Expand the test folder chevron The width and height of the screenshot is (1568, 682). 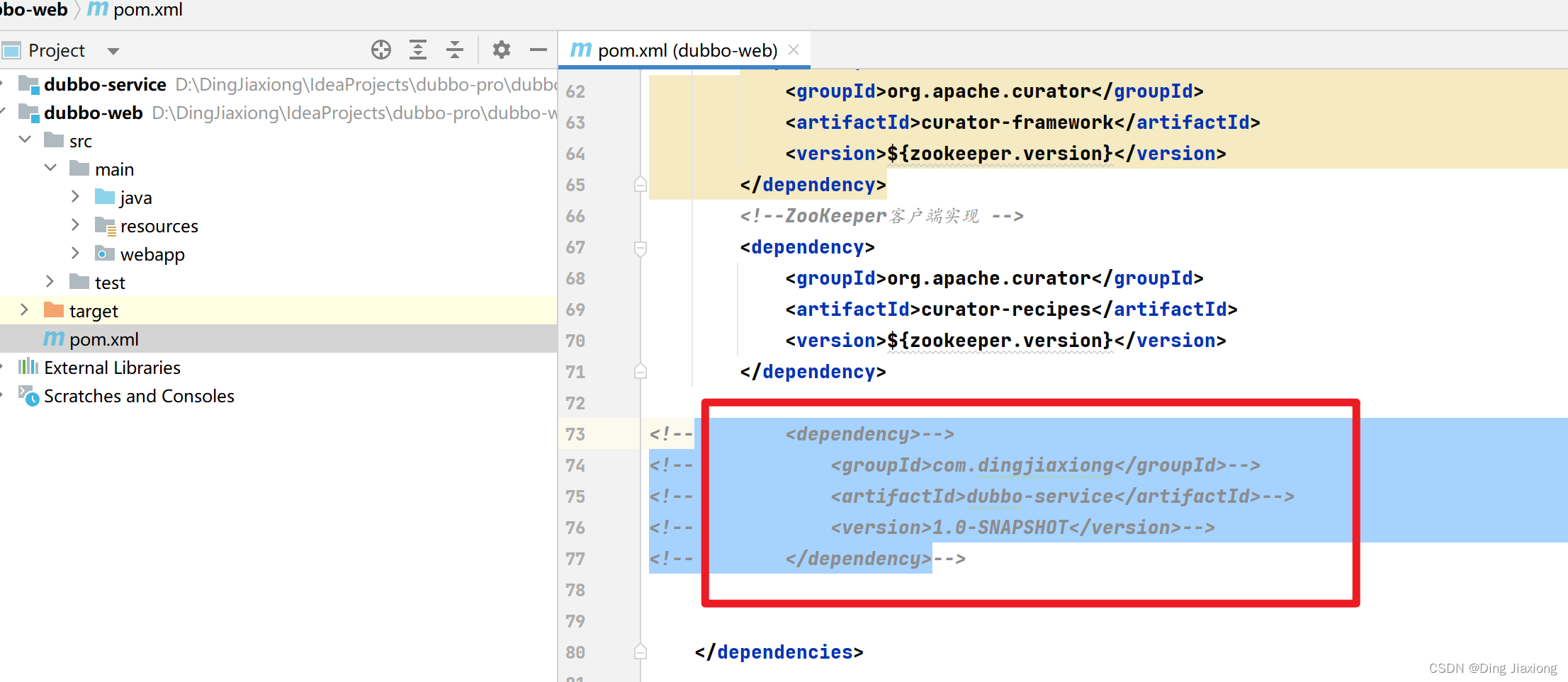pyautogui.click(x=50, y=281)
